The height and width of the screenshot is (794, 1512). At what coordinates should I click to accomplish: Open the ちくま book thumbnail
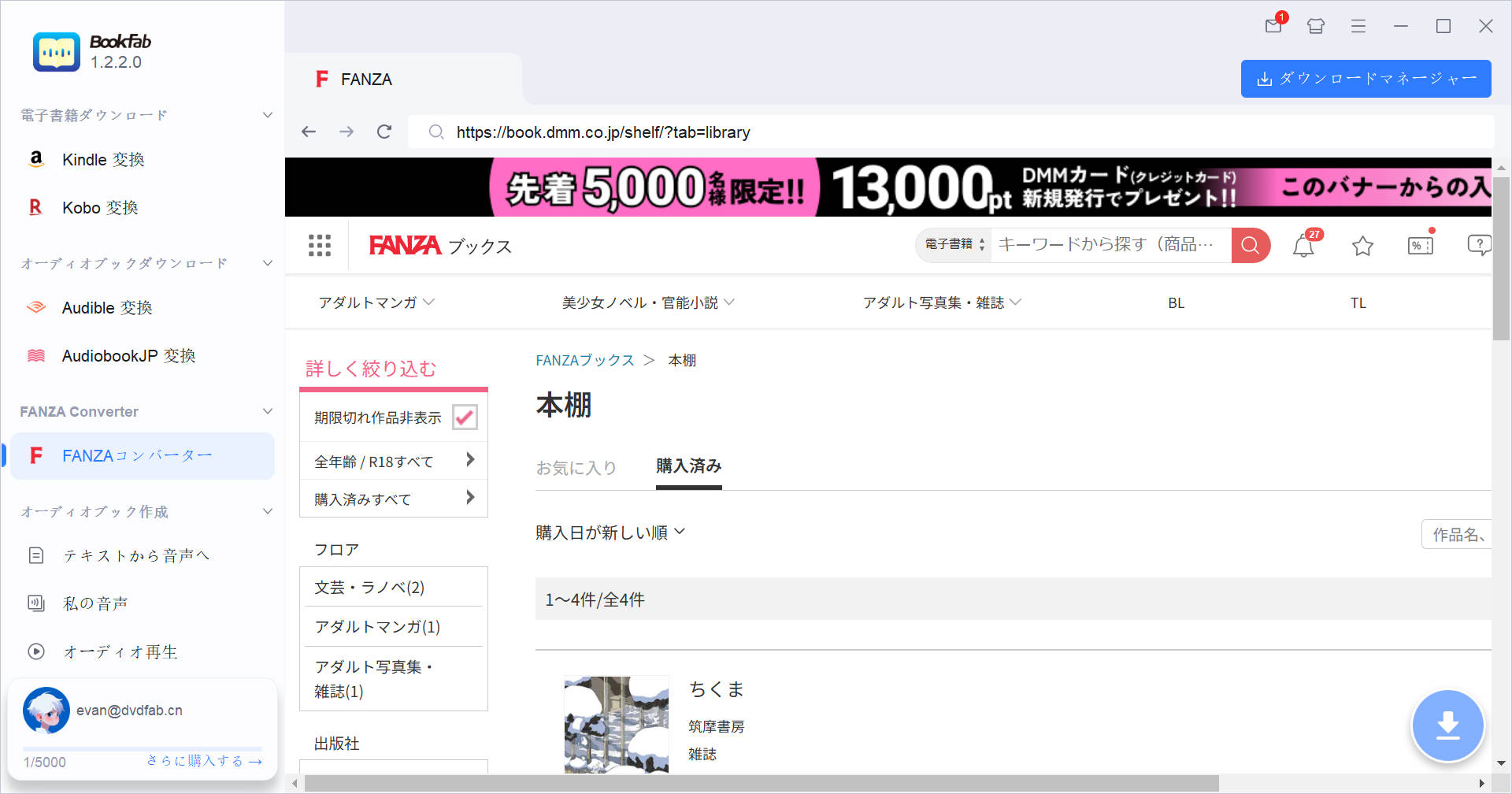tap(617, 725)
